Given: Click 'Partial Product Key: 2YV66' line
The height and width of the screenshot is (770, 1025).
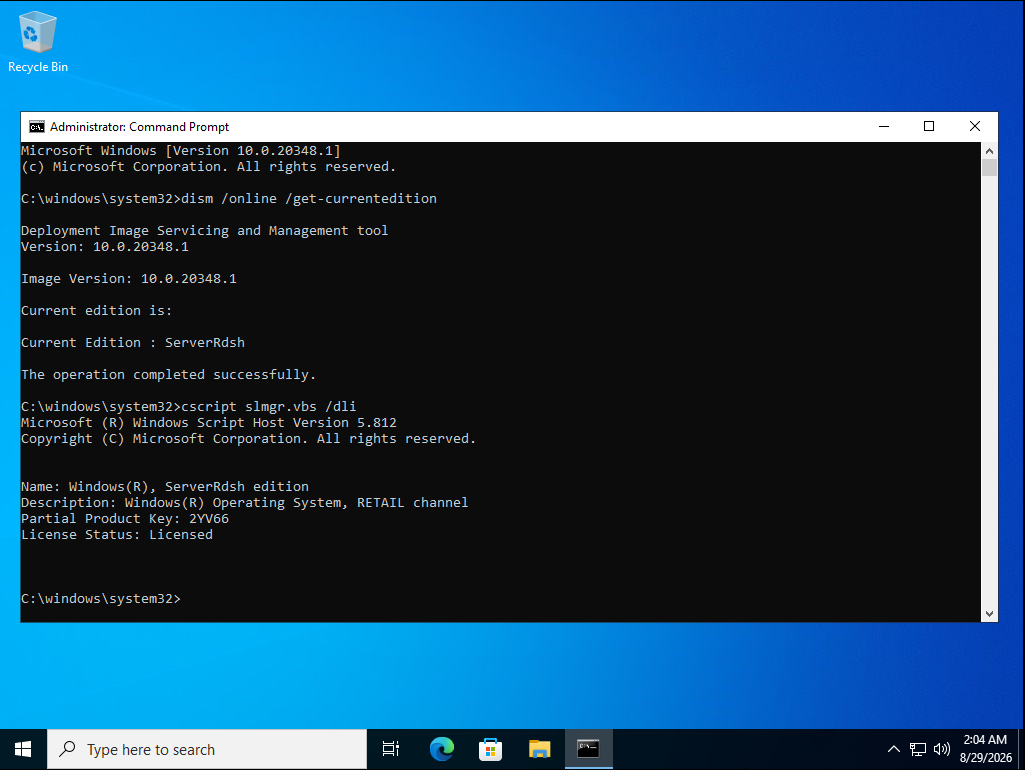Looking at the screenshot, I should [125, 518].
